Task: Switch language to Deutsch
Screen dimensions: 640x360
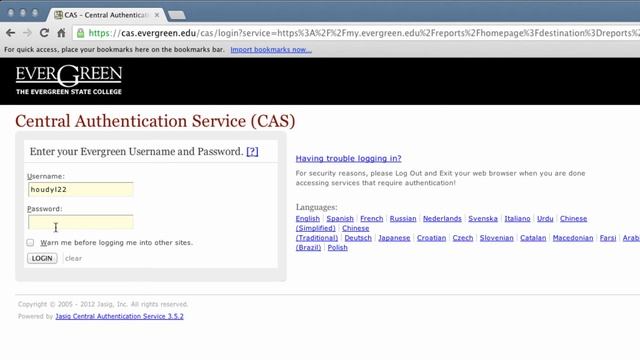Action: [358, 238]
